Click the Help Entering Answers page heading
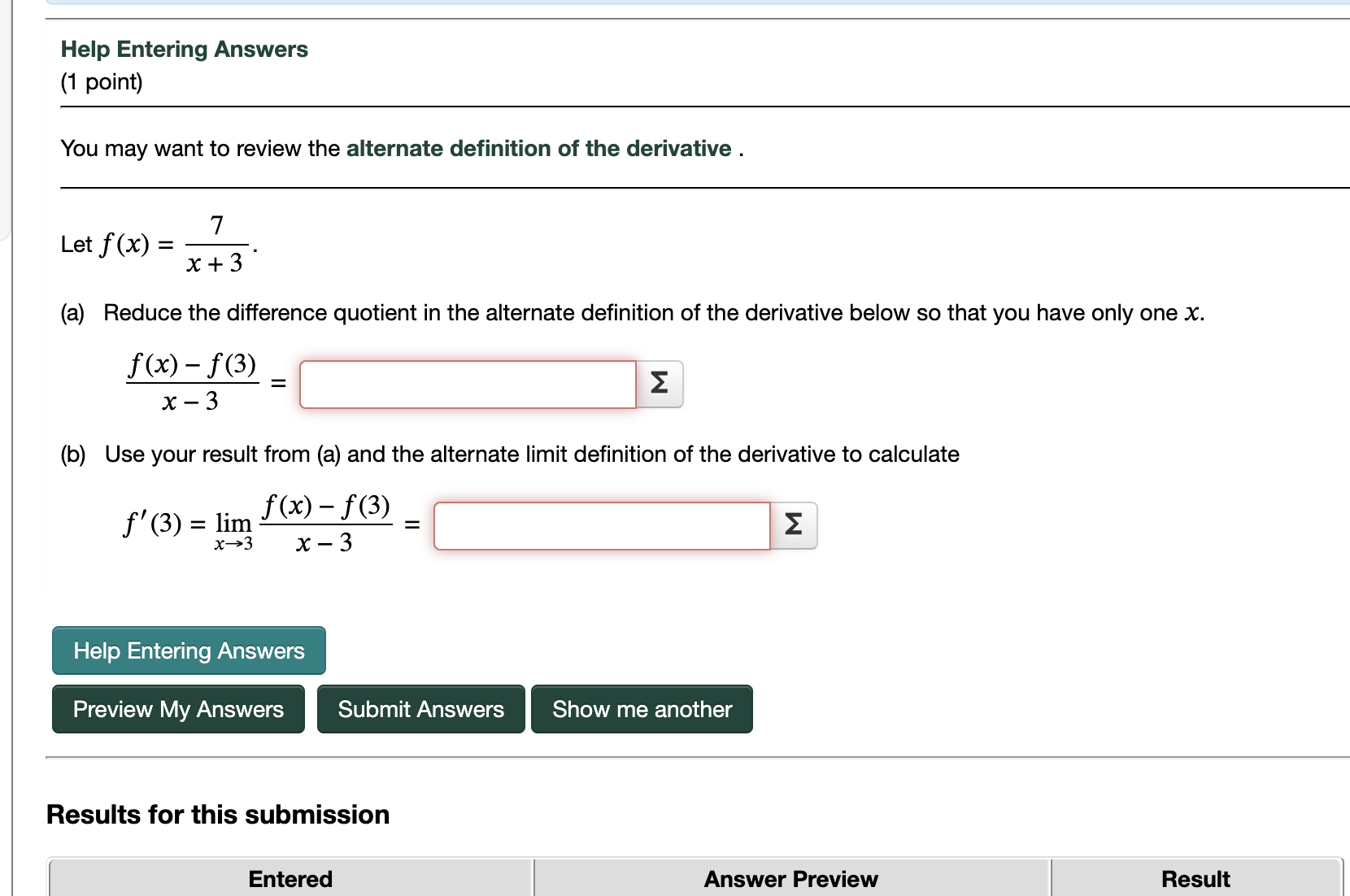 184,49
